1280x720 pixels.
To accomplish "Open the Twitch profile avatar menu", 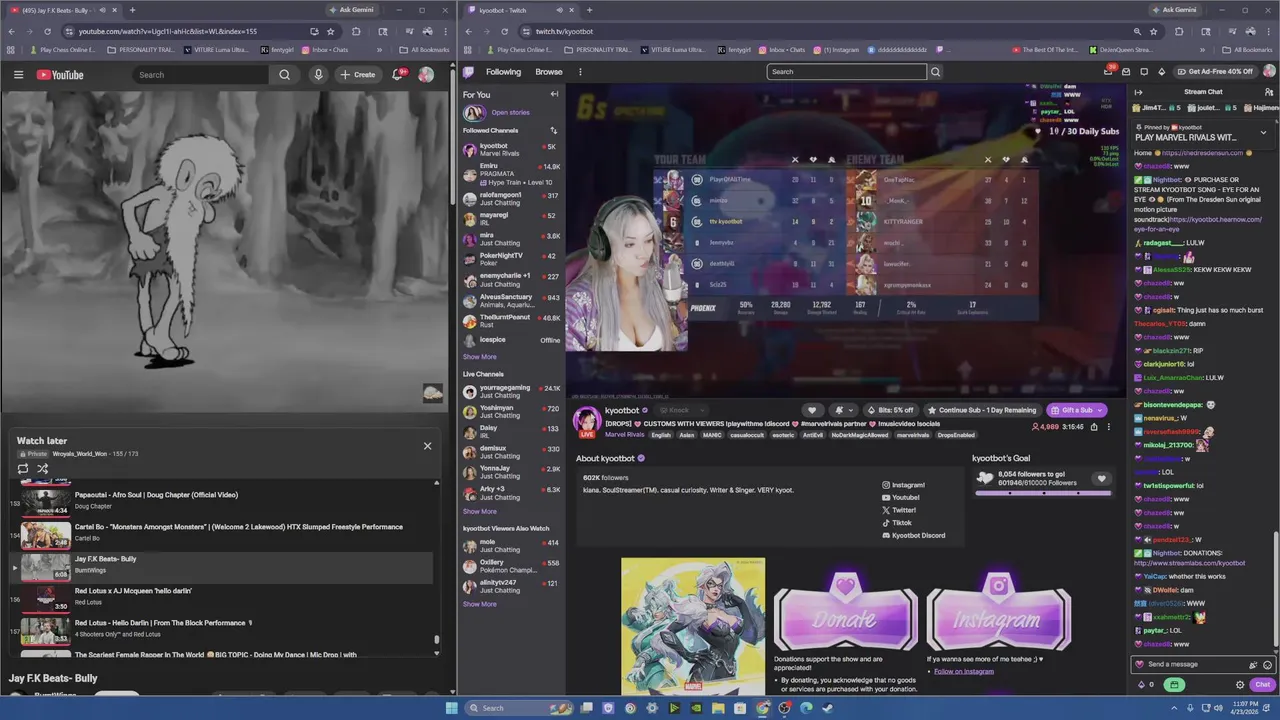I will (1269, 72).
